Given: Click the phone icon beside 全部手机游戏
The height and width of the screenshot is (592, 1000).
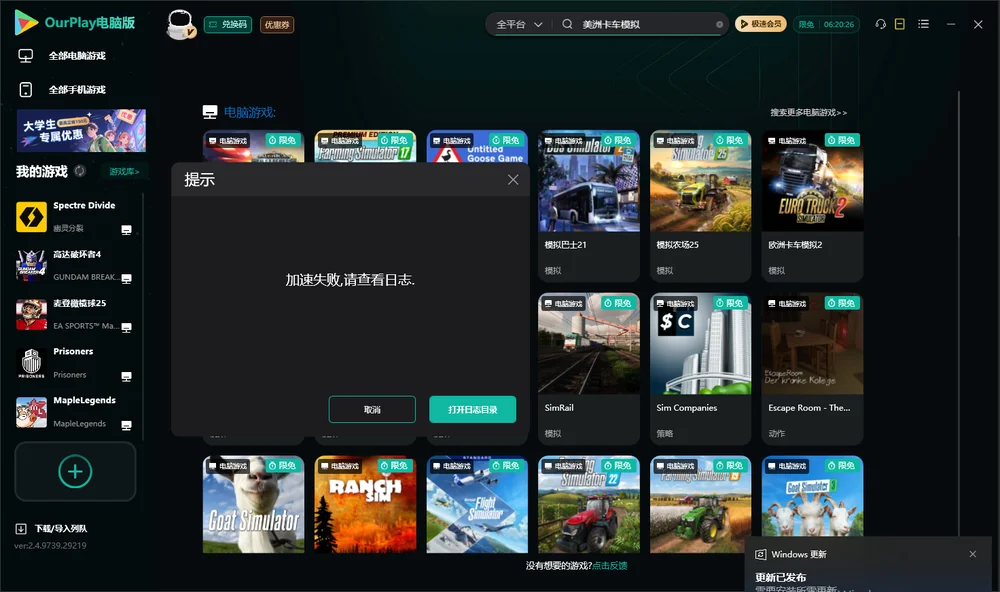Looking at the screenshot, I should pyautogui.click(x=26, y=90).
